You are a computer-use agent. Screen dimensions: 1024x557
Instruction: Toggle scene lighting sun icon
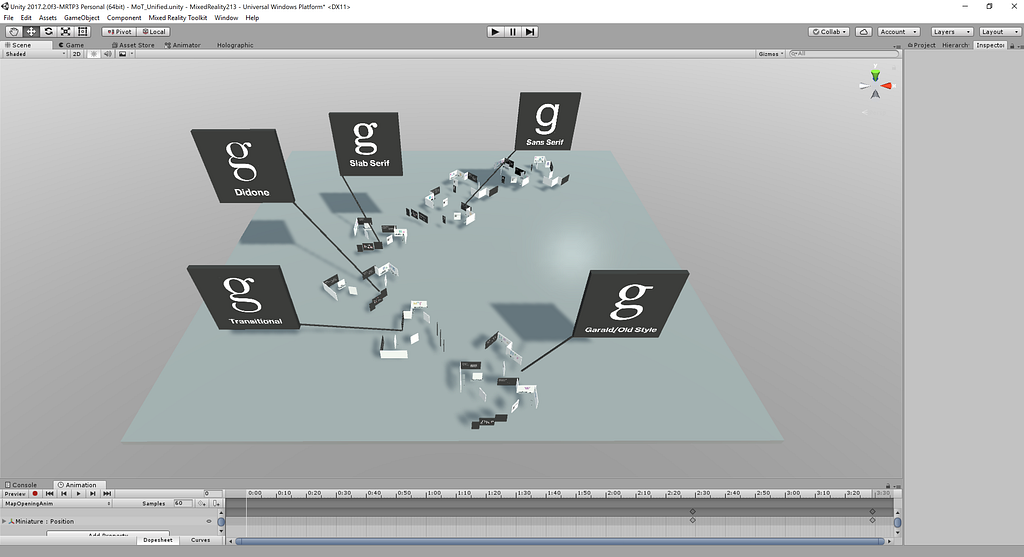93,54
